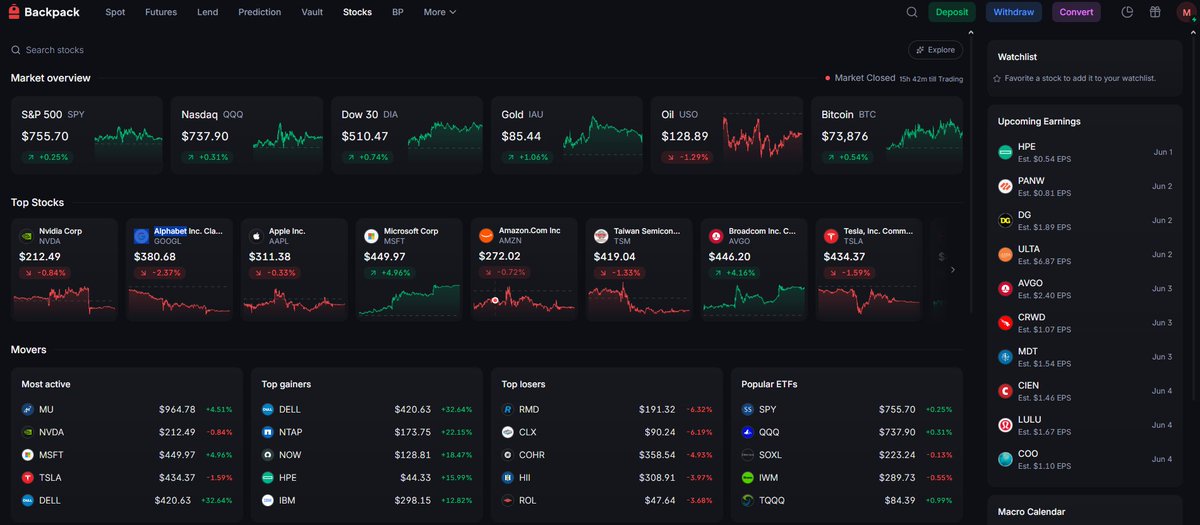Screen dimensions: 1200x525
Task: Open the Spot tab
Action: (x=115, y=12)
